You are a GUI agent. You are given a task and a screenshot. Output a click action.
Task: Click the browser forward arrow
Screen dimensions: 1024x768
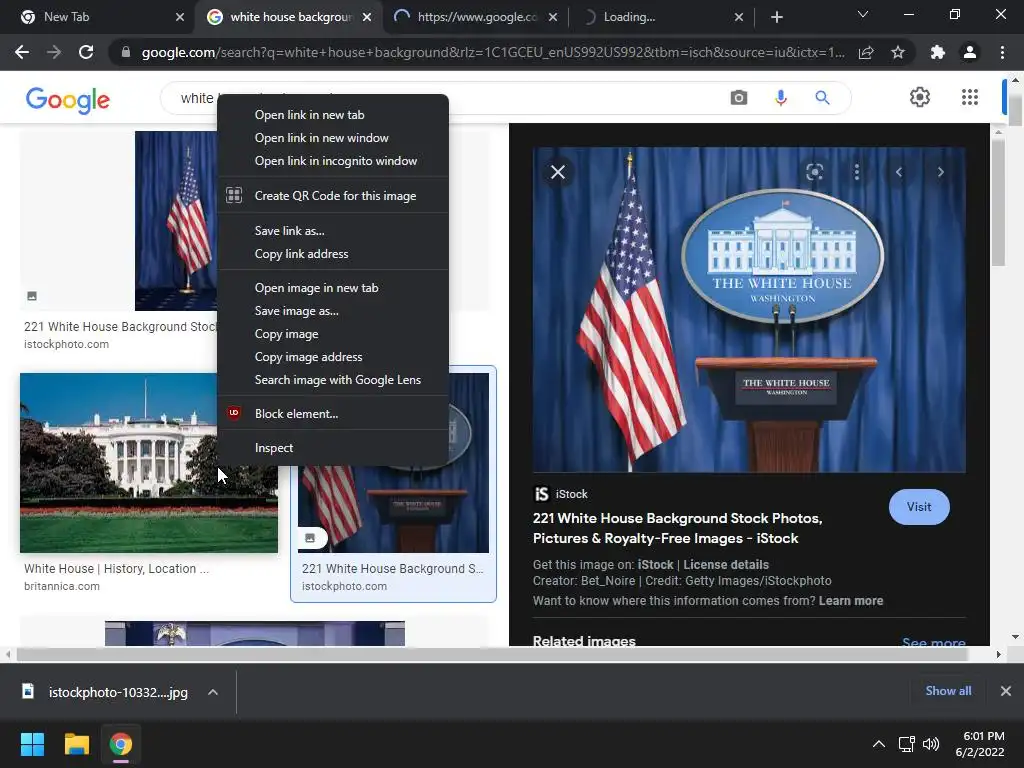click(x=54, y=52)
